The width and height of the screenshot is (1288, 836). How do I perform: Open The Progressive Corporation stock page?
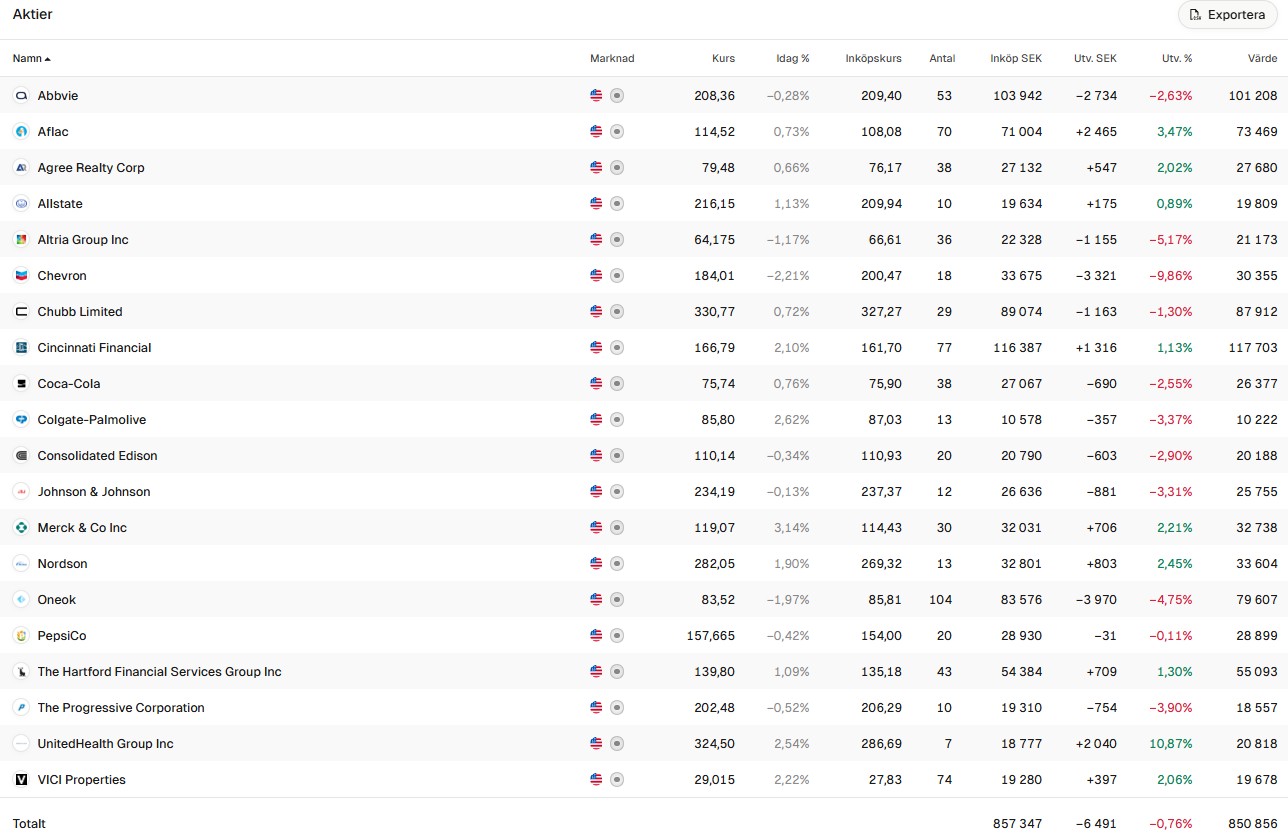click(x=121, y=707)
